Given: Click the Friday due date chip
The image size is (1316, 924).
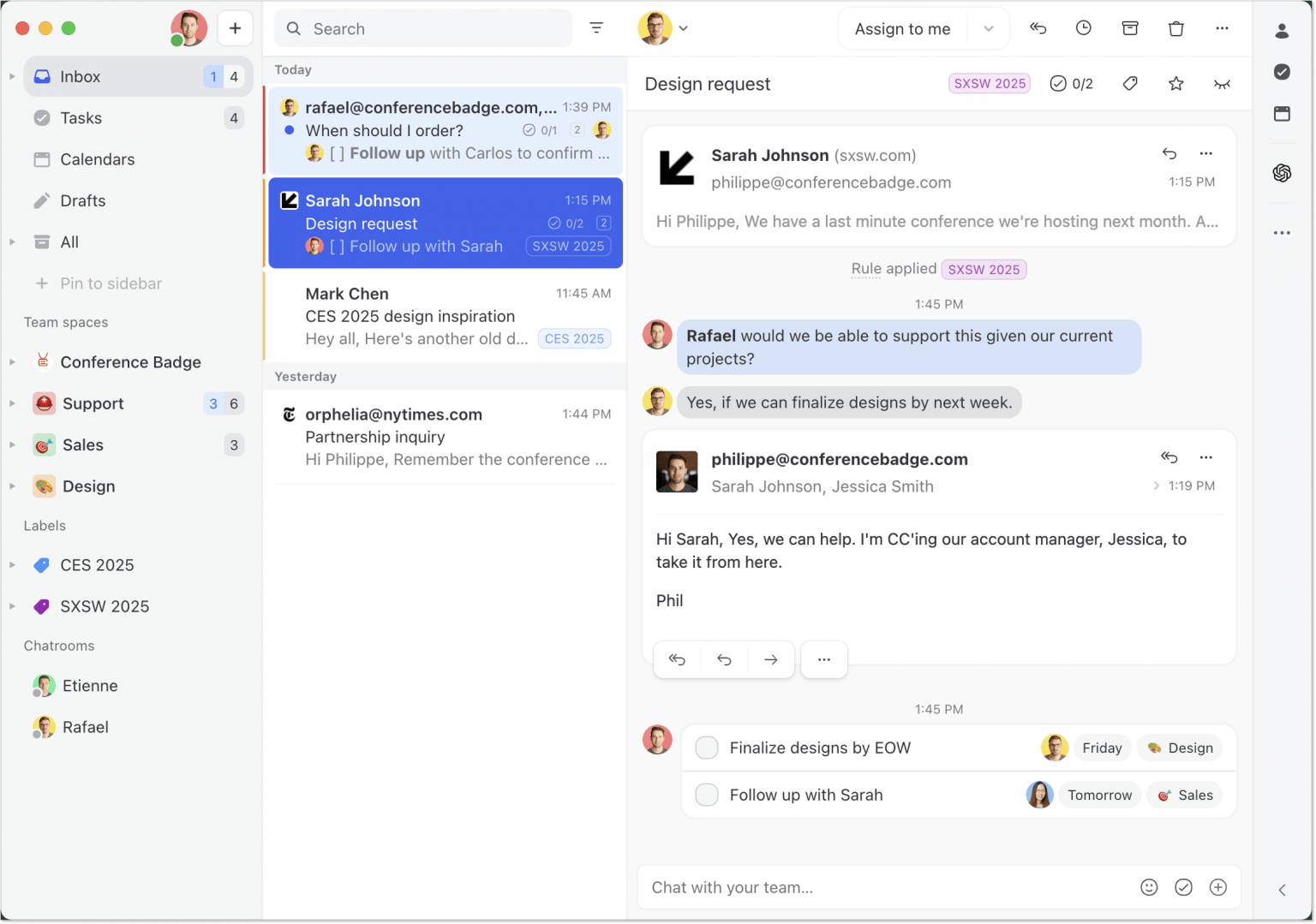Looking at the screenshot, I should coord(1102,748).
